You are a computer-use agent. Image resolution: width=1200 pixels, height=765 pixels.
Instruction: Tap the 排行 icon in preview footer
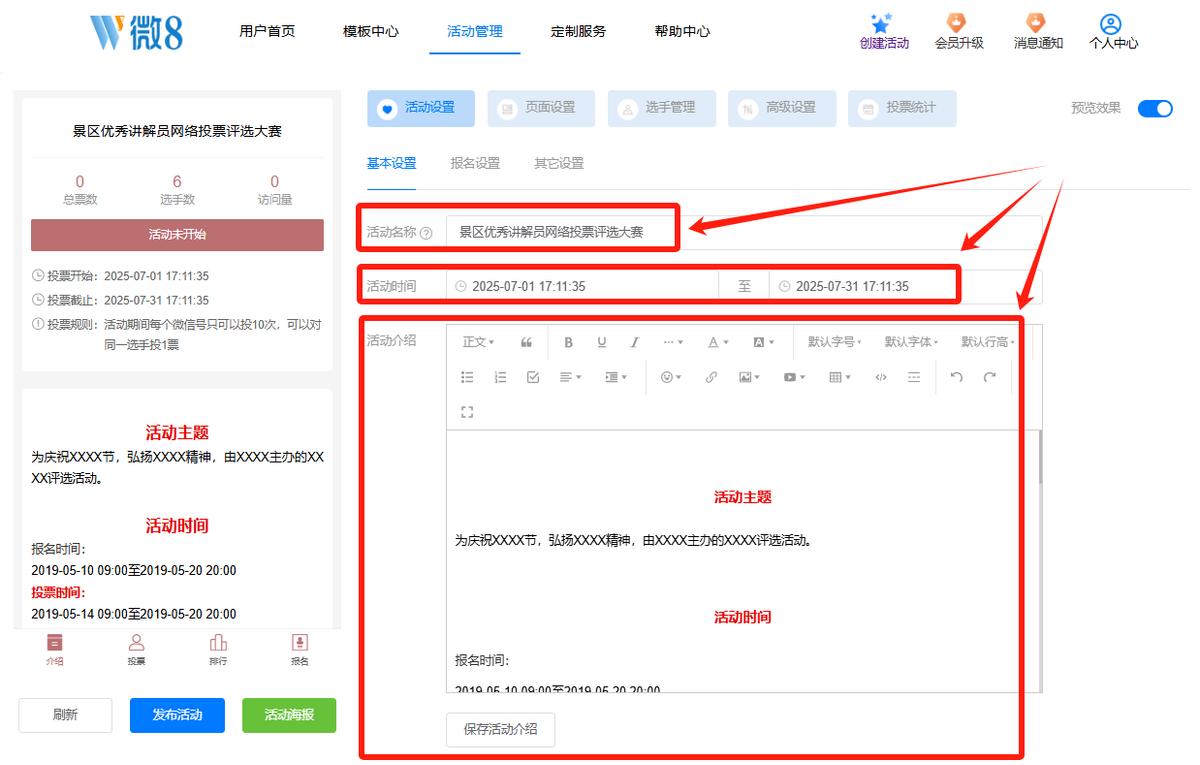tap(218, 649)
